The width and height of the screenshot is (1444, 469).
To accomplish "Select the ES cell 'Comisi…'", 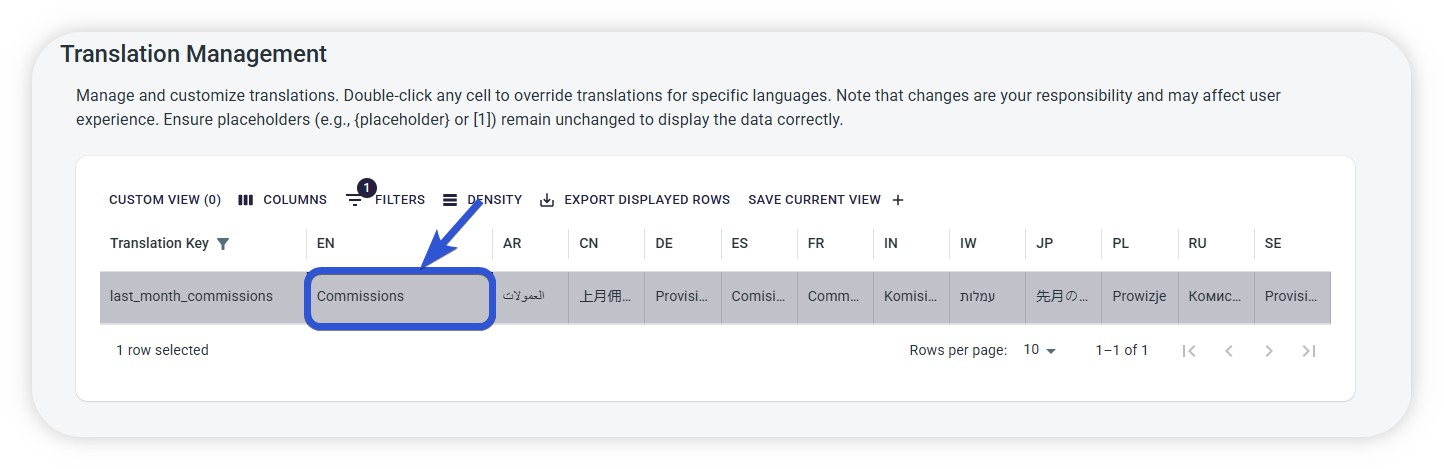I will coord(758,297).
